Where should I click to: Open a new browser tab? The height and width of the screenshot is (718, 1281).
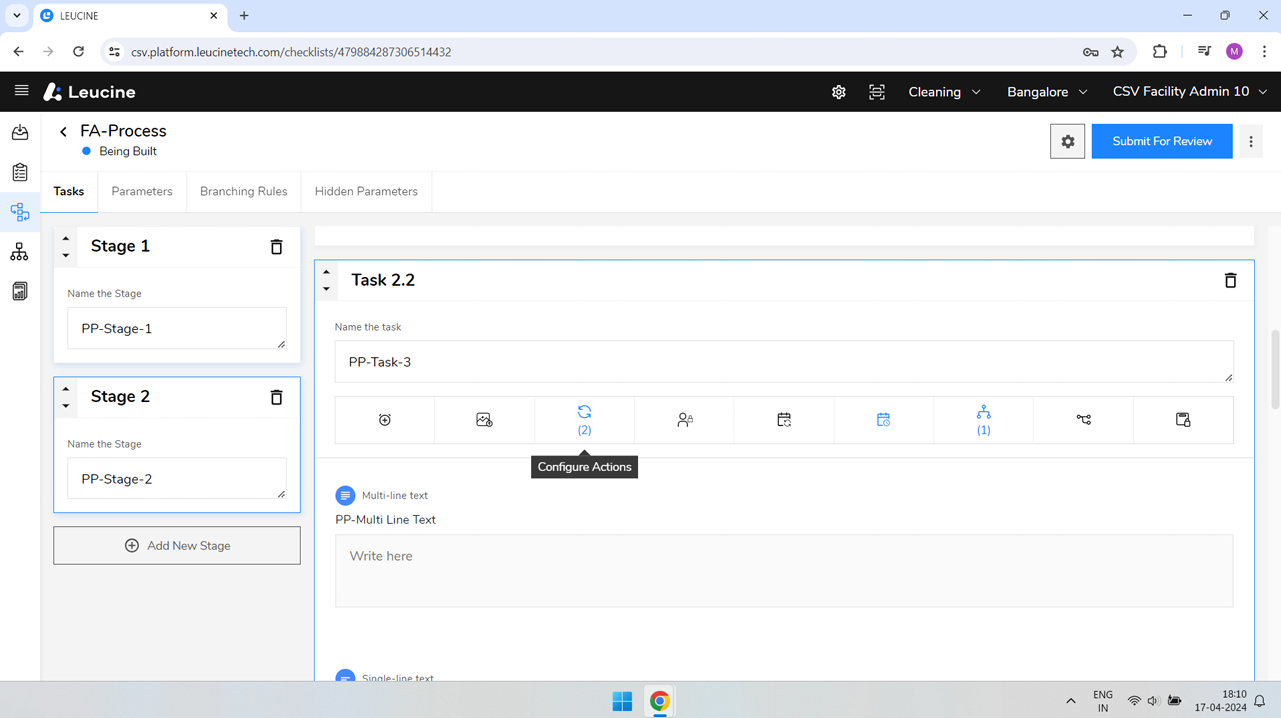pos(244,16)
